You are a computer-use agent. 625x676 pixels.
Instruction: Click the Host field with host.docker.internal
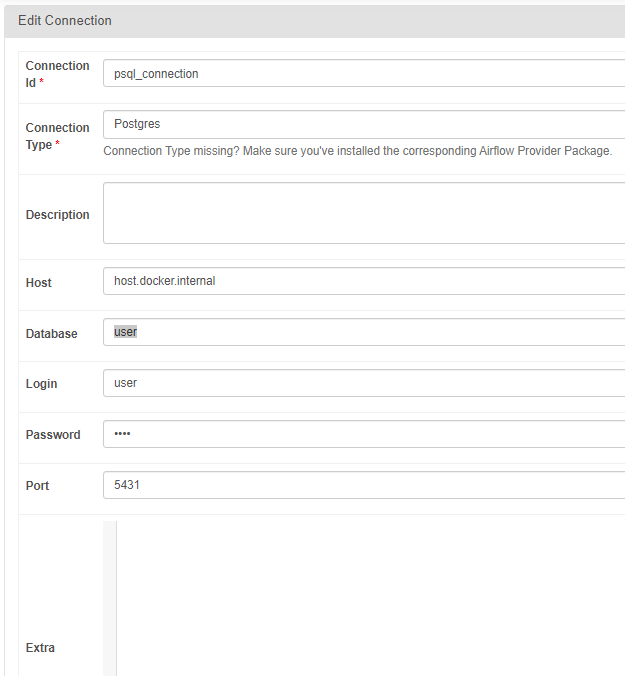(363, 281)
